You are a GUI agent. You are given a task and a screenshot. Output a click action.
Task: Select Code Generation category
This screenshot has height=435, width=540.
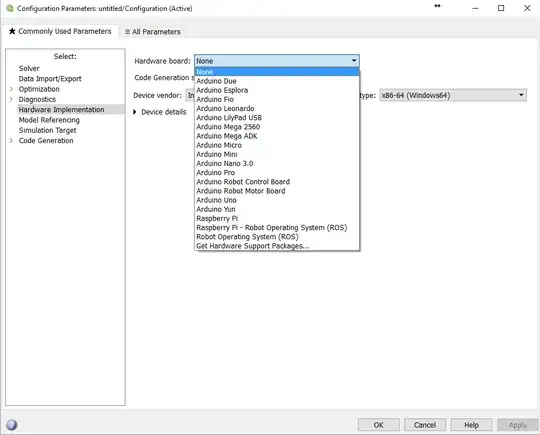tap(46, 141)
